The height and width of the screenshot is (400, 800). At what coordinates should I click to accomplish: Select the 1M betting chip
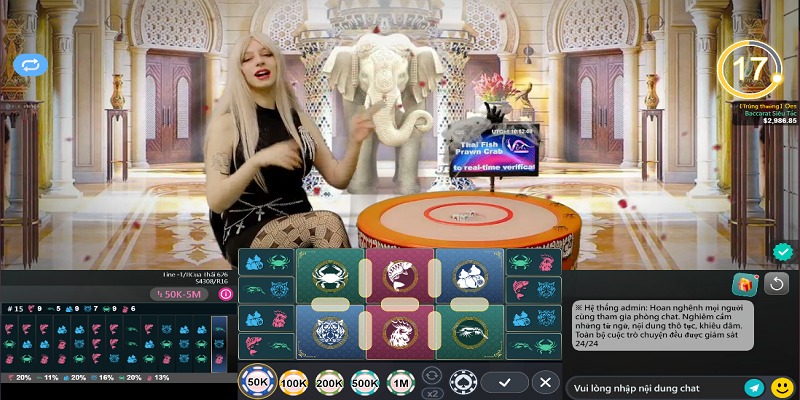tap(400, 383)
